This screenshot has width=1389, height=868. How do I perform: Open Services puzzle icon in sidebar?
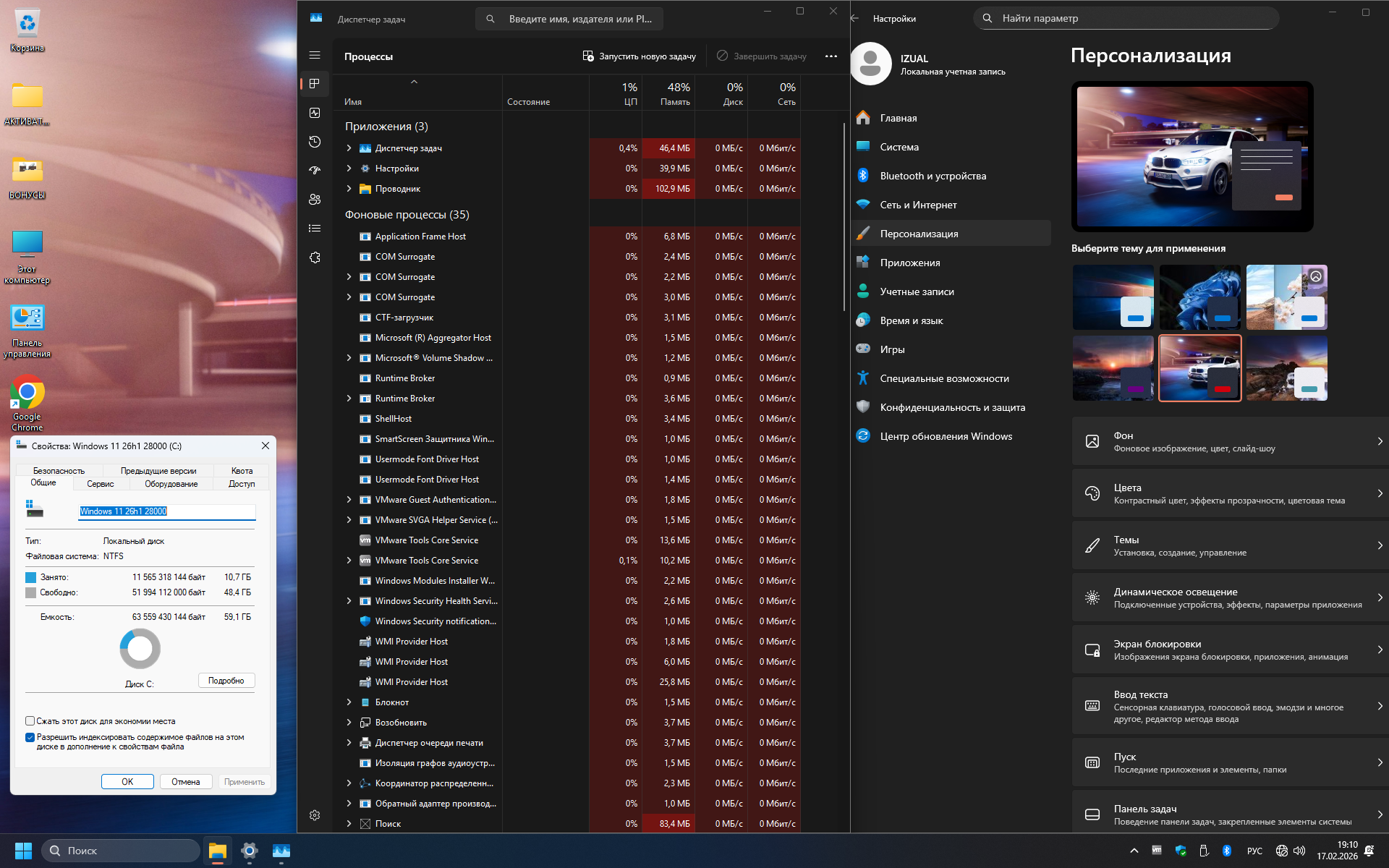pyautogui.click(x=315, y=258)
